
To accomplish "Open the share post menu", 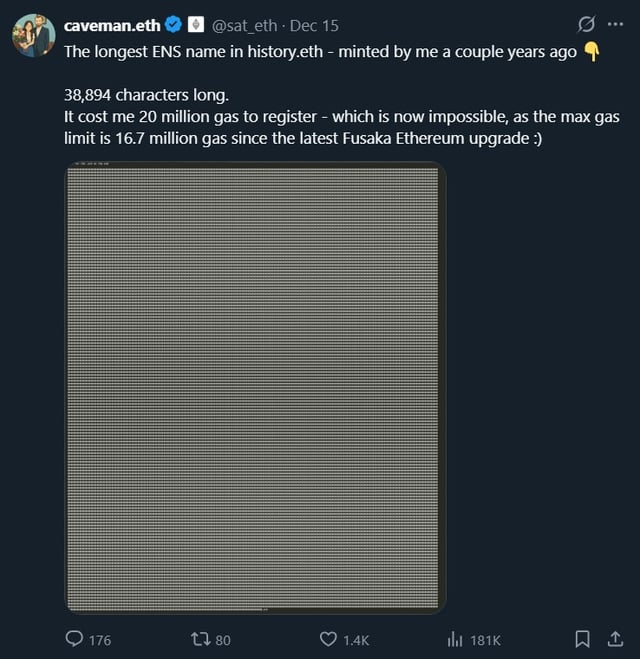I will click(613, 639).
